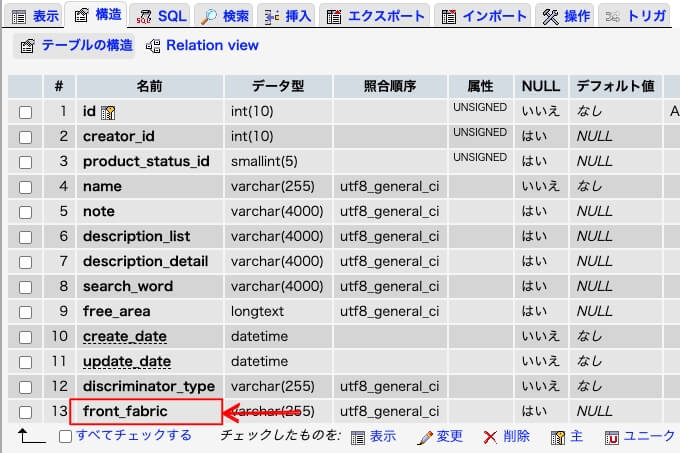The width and height of the screenshot is (680, 453).
Task: Click the ユニーク action link
Action: tap(649, 436)
